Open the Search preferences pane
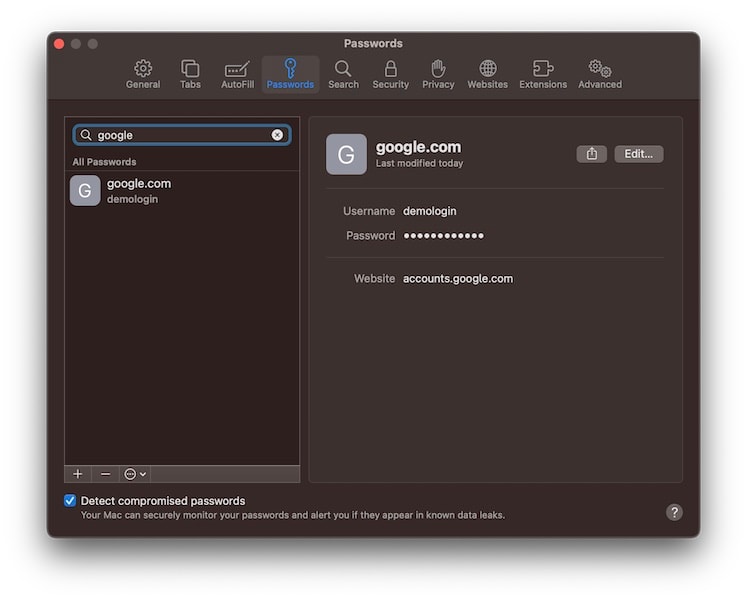 [343, 74]
